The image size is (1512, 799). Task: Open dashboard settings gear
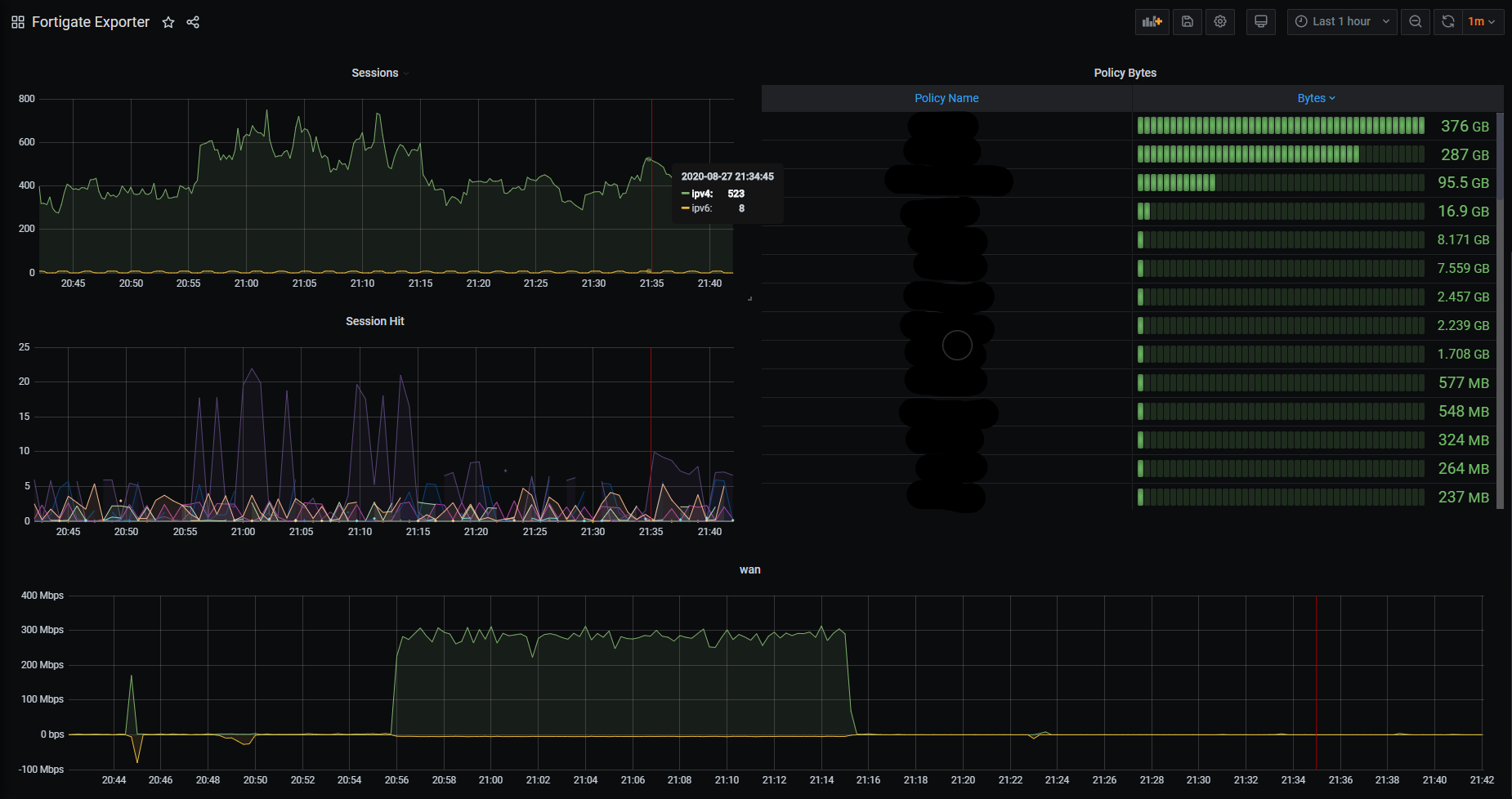point(1220,22)
